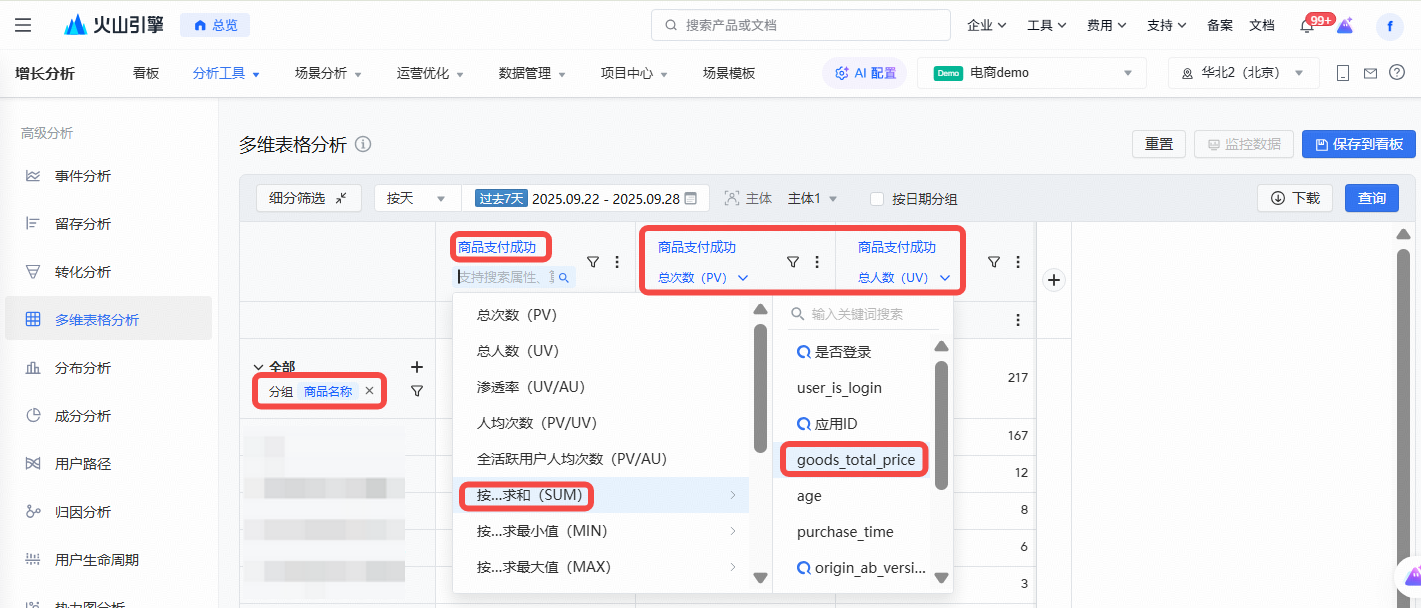Click the calendar icon in date range

pos(690,198)
